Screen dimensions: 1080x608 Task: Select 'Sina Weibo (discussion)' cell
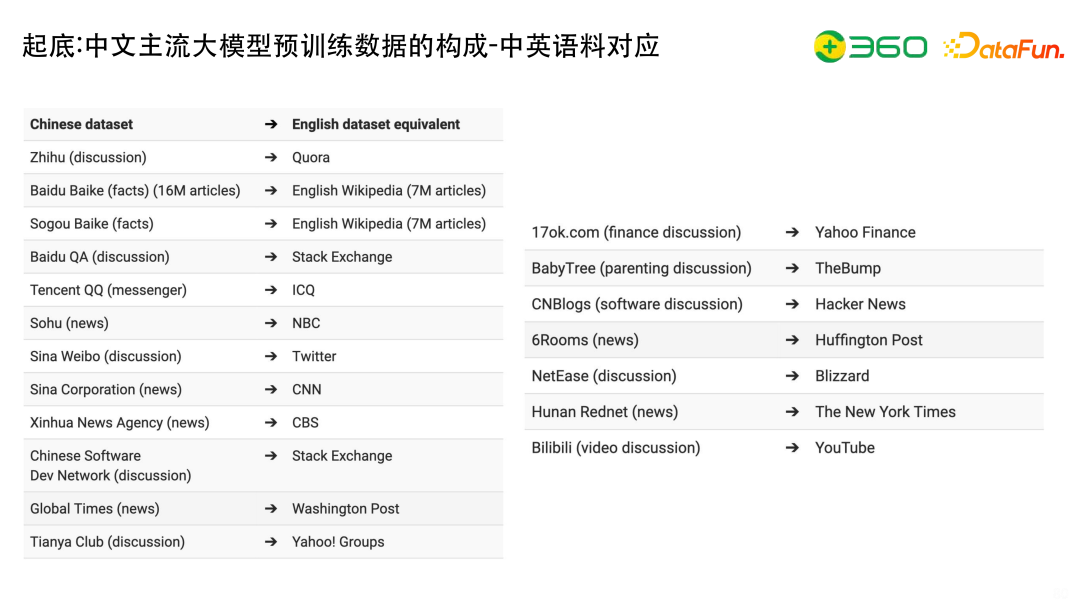105,356
